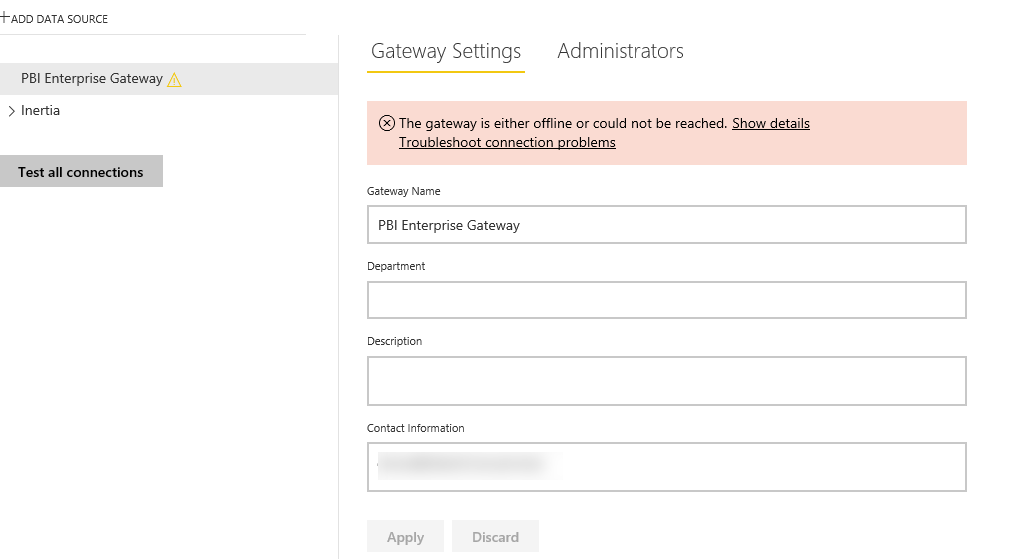Expand the Inertia gateway chevron
Image resolution: width=1010 pixels, height=559 pixels.
12,111
